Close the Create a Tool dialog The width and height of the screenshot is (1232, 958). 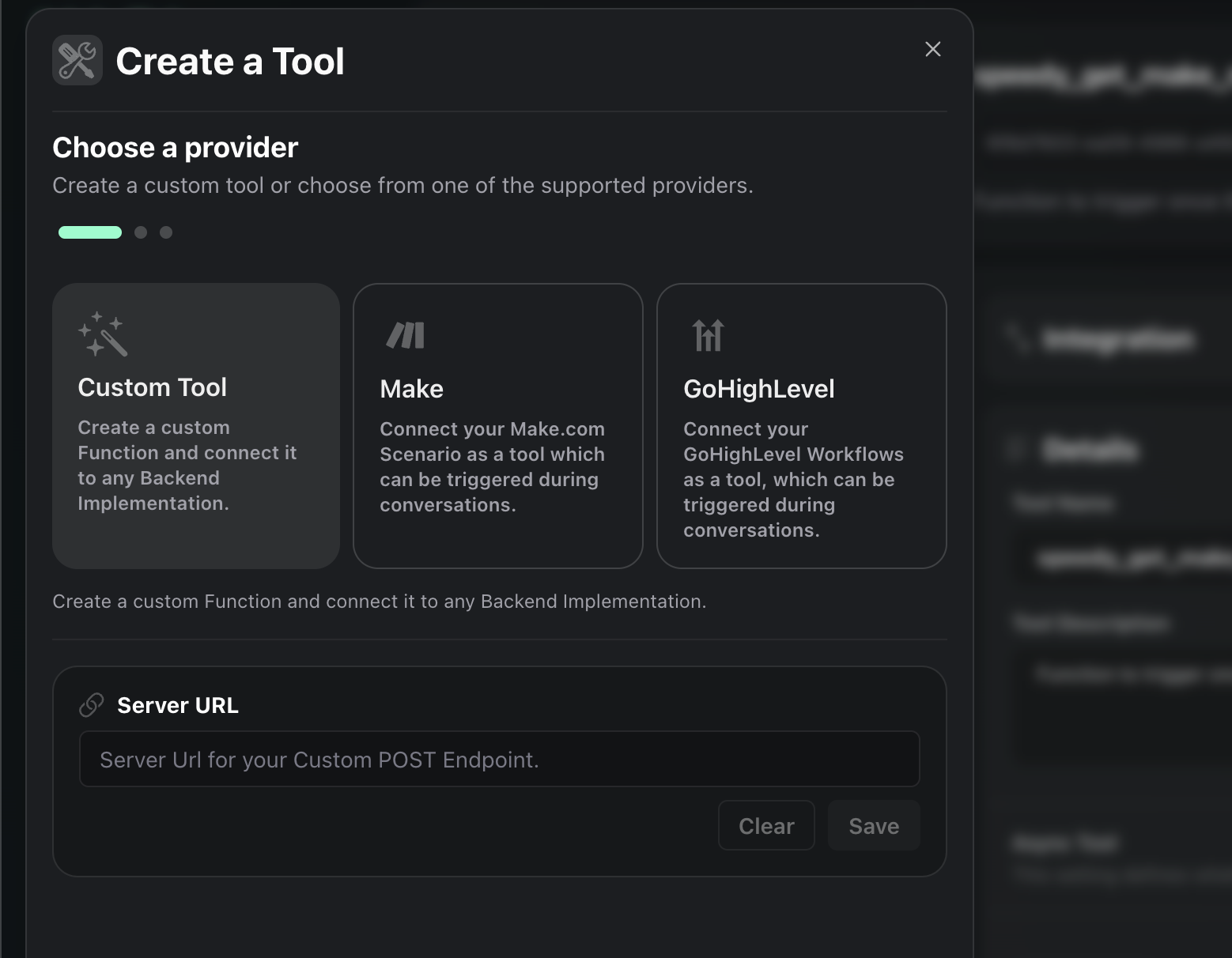(933, 49)
